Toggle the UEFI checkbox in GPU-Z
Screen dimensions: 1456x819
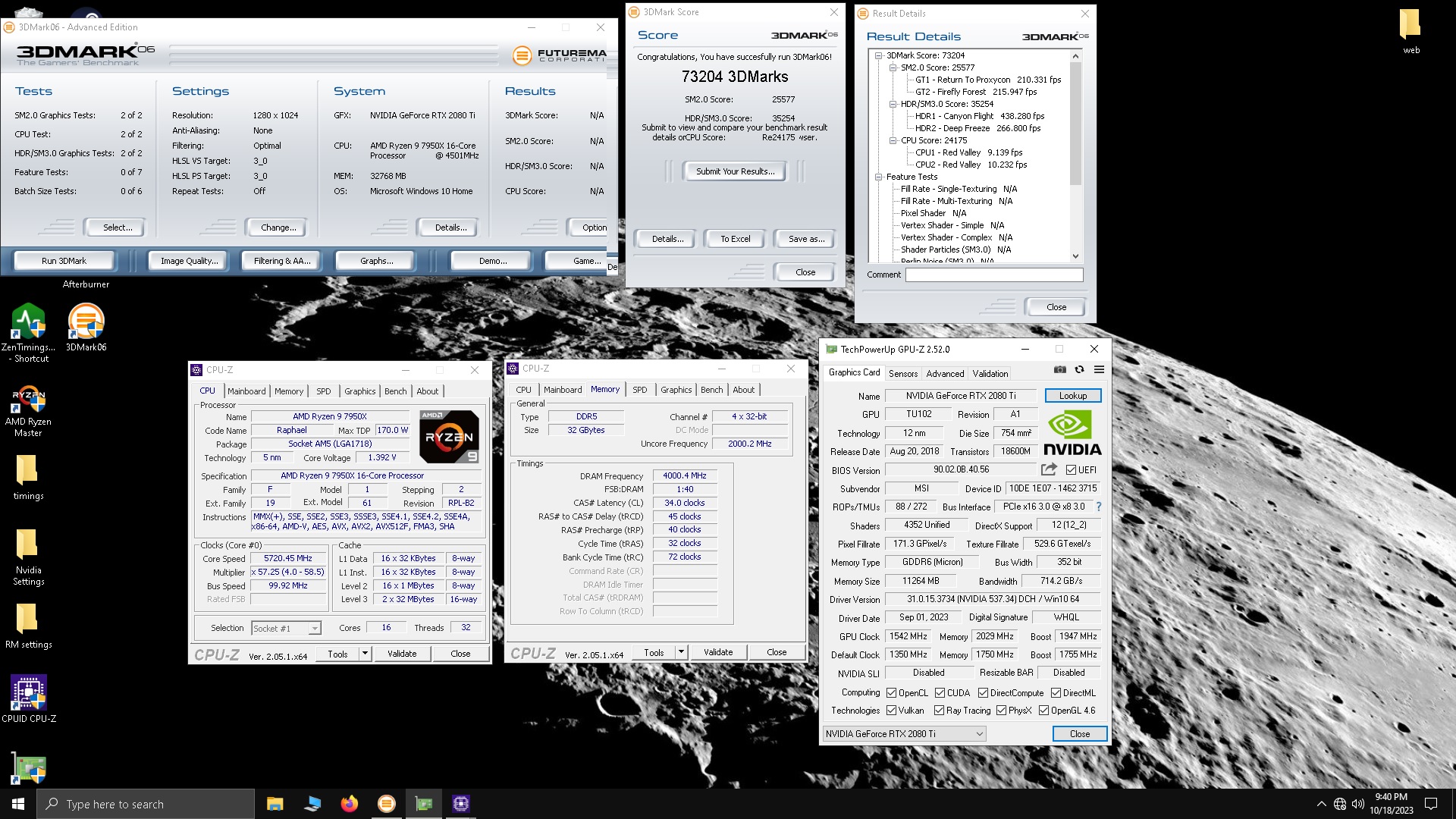point(1071,470)
